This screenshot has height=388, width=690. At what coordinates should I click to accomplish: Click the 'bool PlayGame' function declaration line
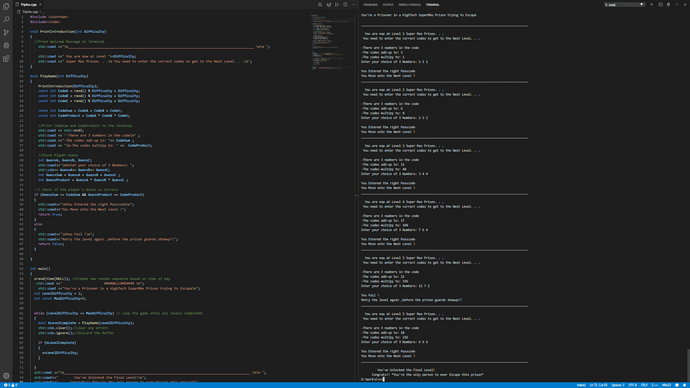tap(59, 76)
